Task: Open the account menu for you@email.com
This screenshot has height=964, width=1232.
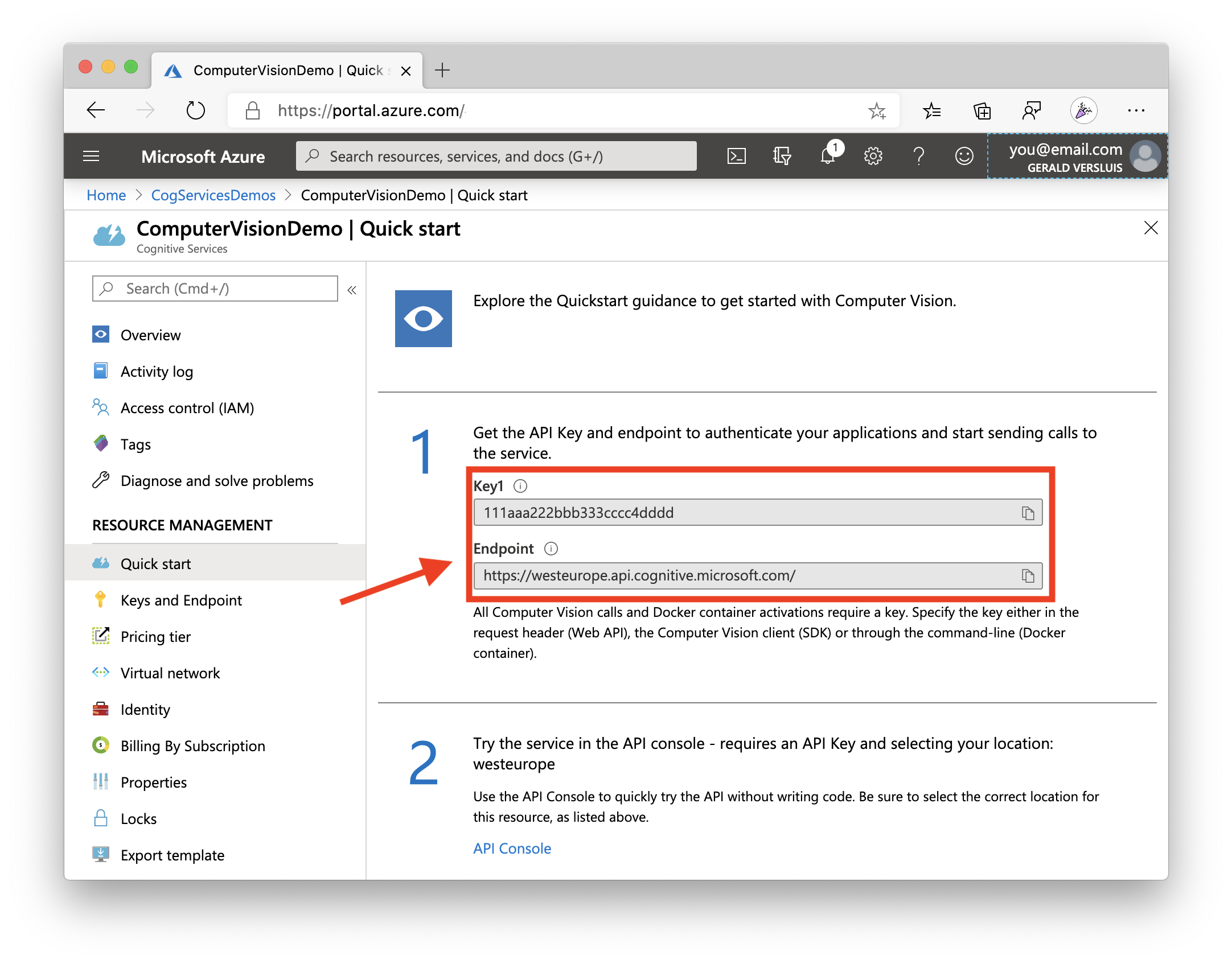Action: tap(1077, 156)
